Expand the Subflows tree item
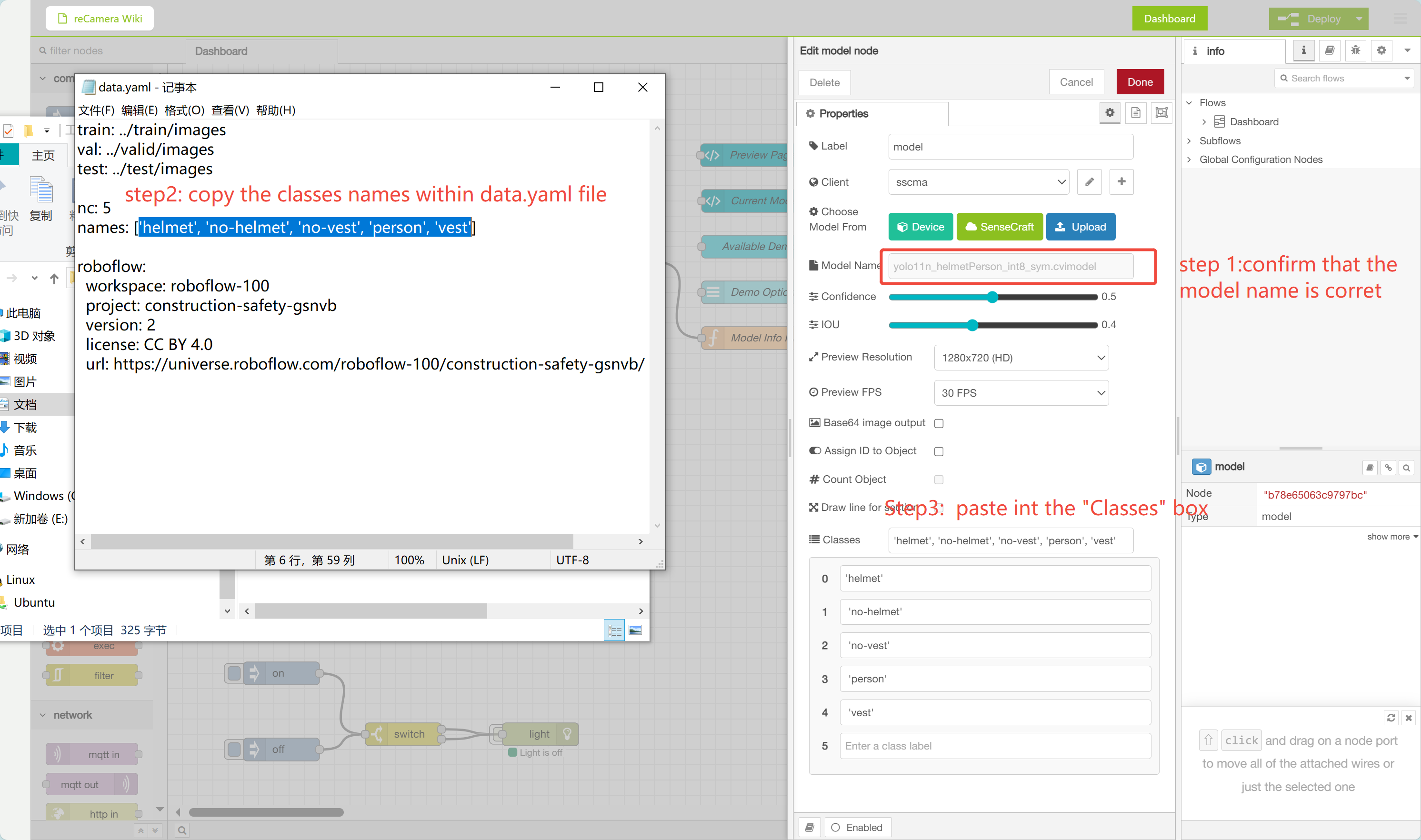1421x840 pixels. click(1189, 141)
